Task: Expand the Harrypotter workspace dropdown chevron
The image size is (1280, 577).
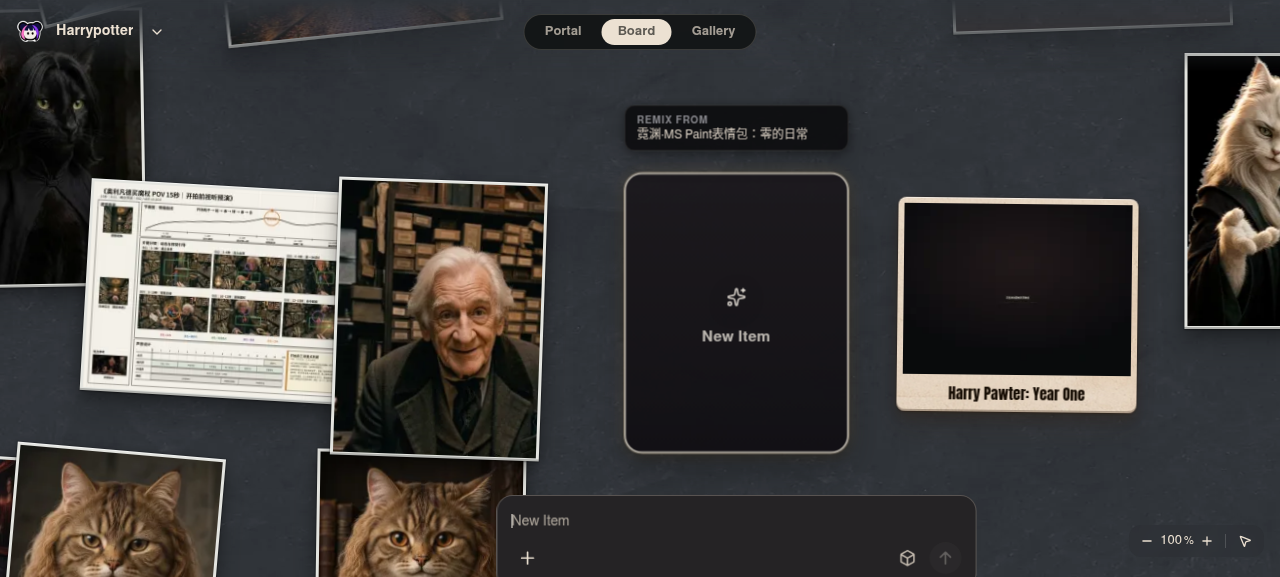Action: [157, 32]
